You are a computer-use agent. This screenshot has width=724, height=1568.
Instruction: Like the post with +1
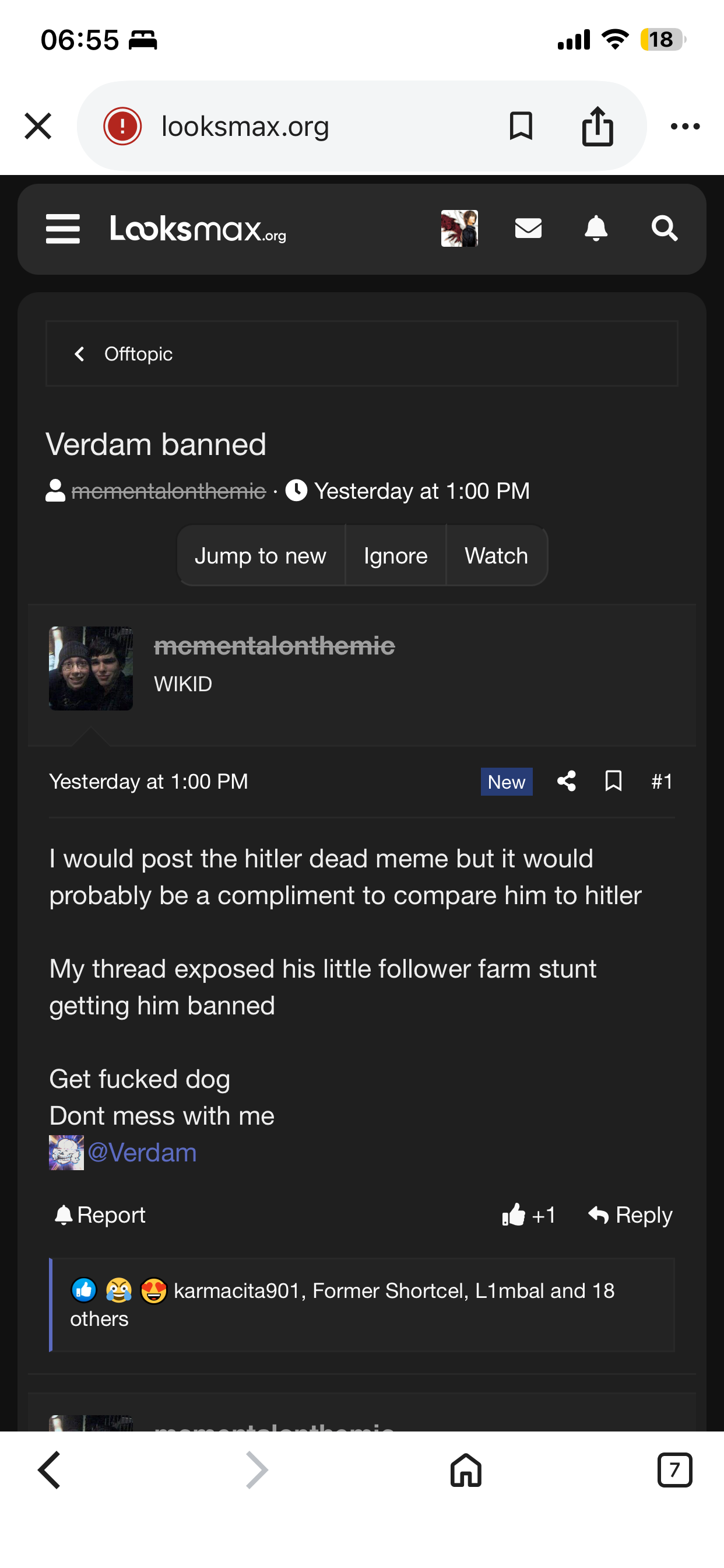point(528,1215)
